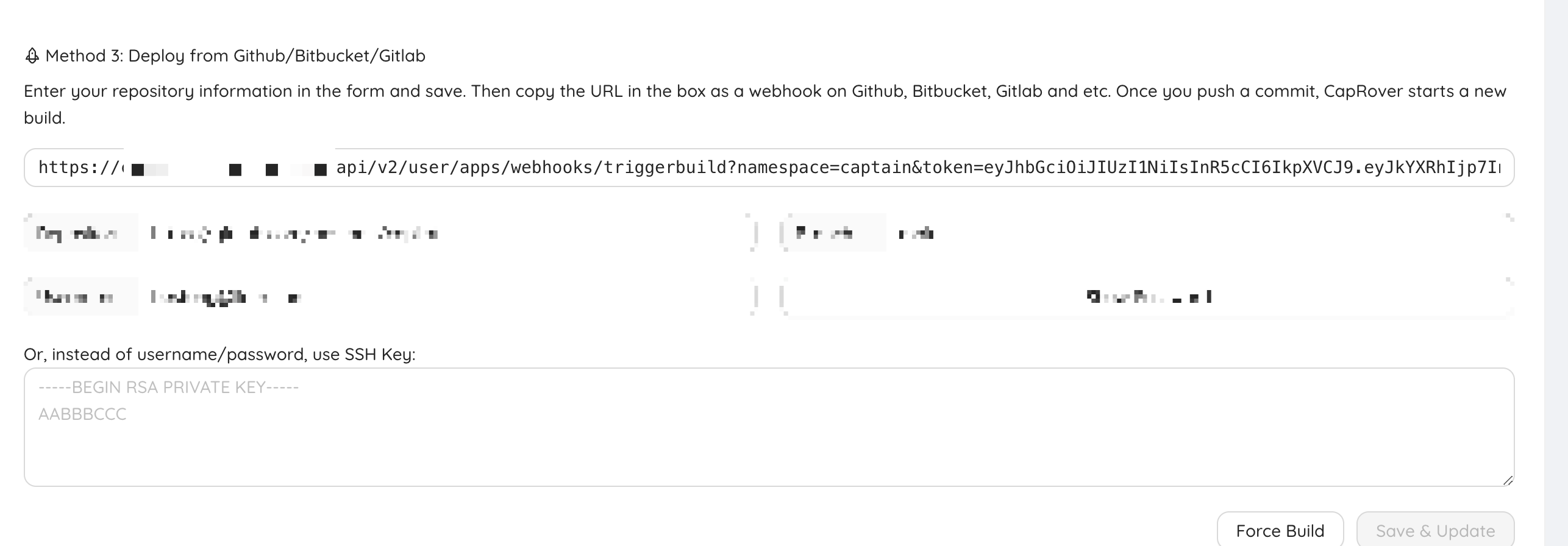
Task: Click the textarea resize handle corner
Action: click(1508, 480)
